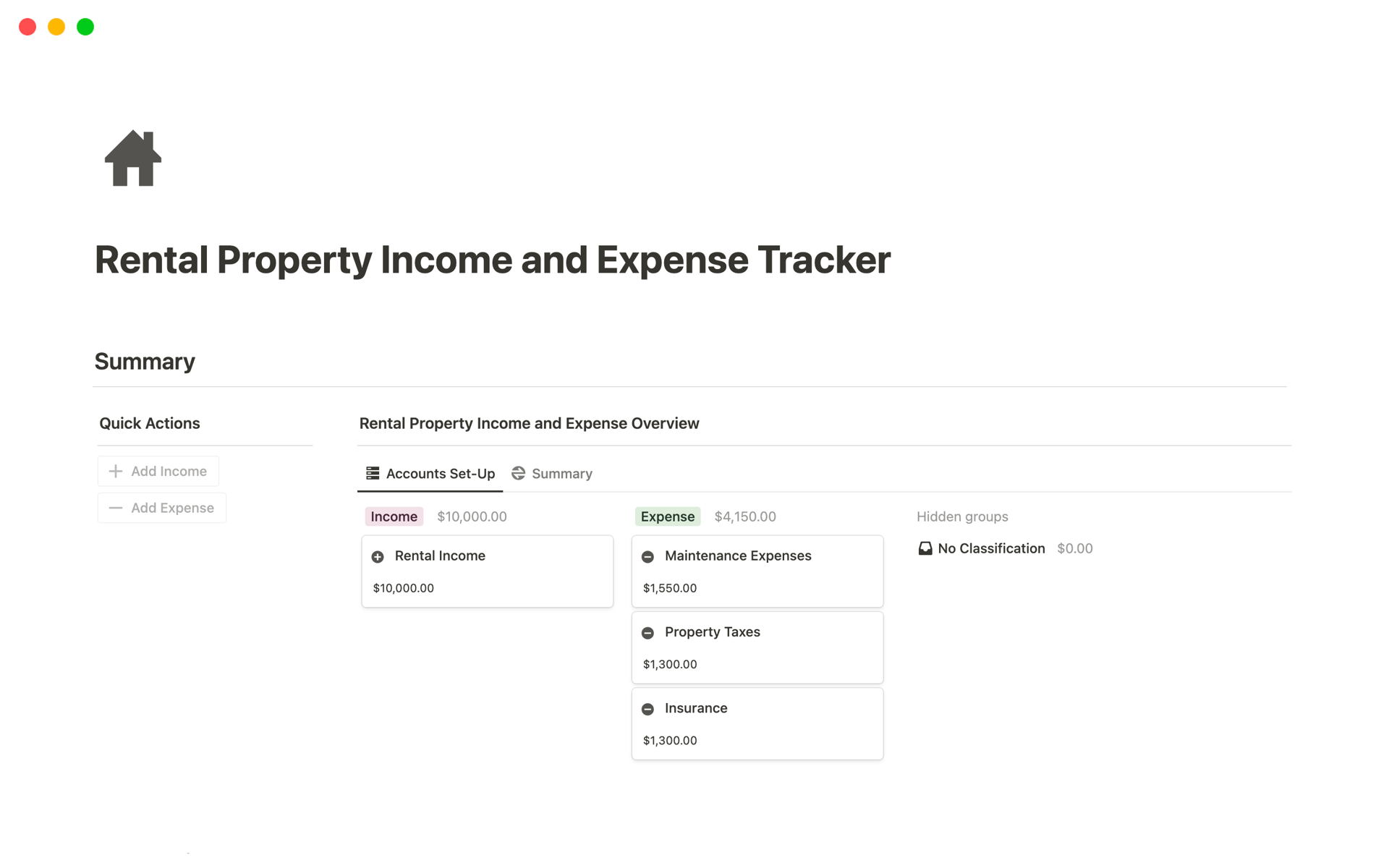Select the Accounts Set-Up tab
The height and width of the screenshot is (868, 1389).
[429, 473]
